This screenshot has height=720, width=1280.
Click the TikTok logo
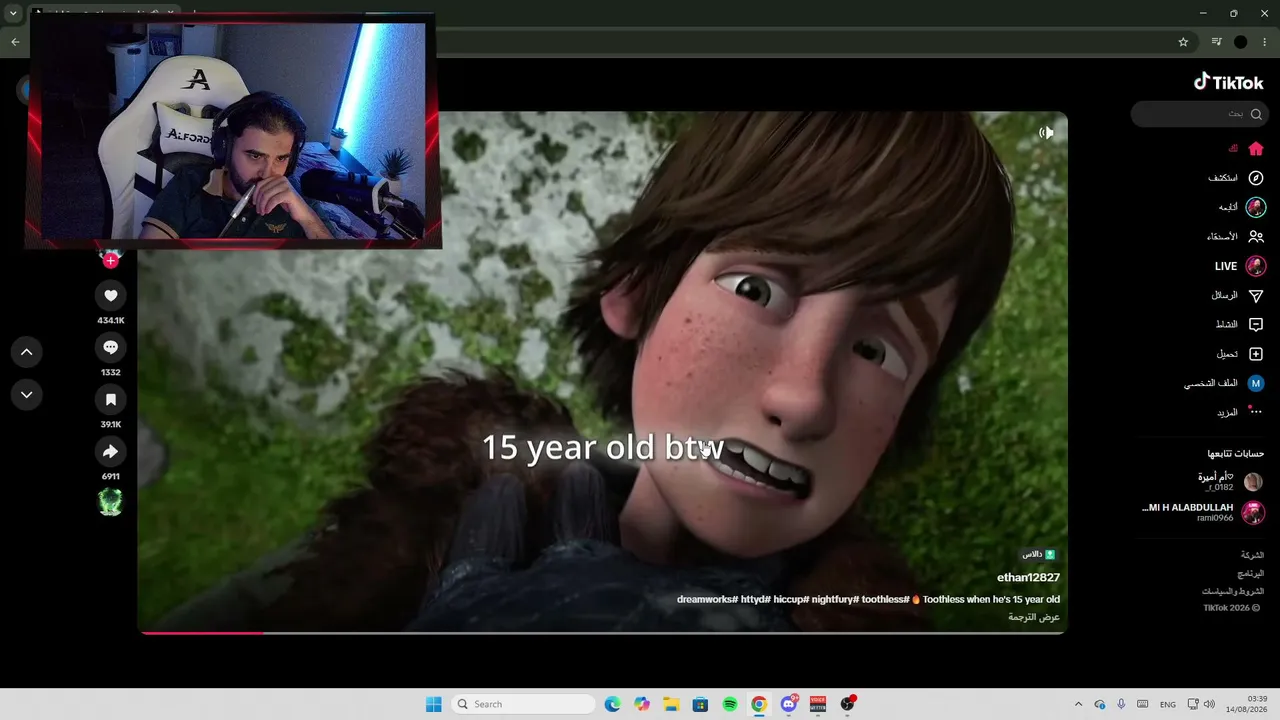(1229, 82)
